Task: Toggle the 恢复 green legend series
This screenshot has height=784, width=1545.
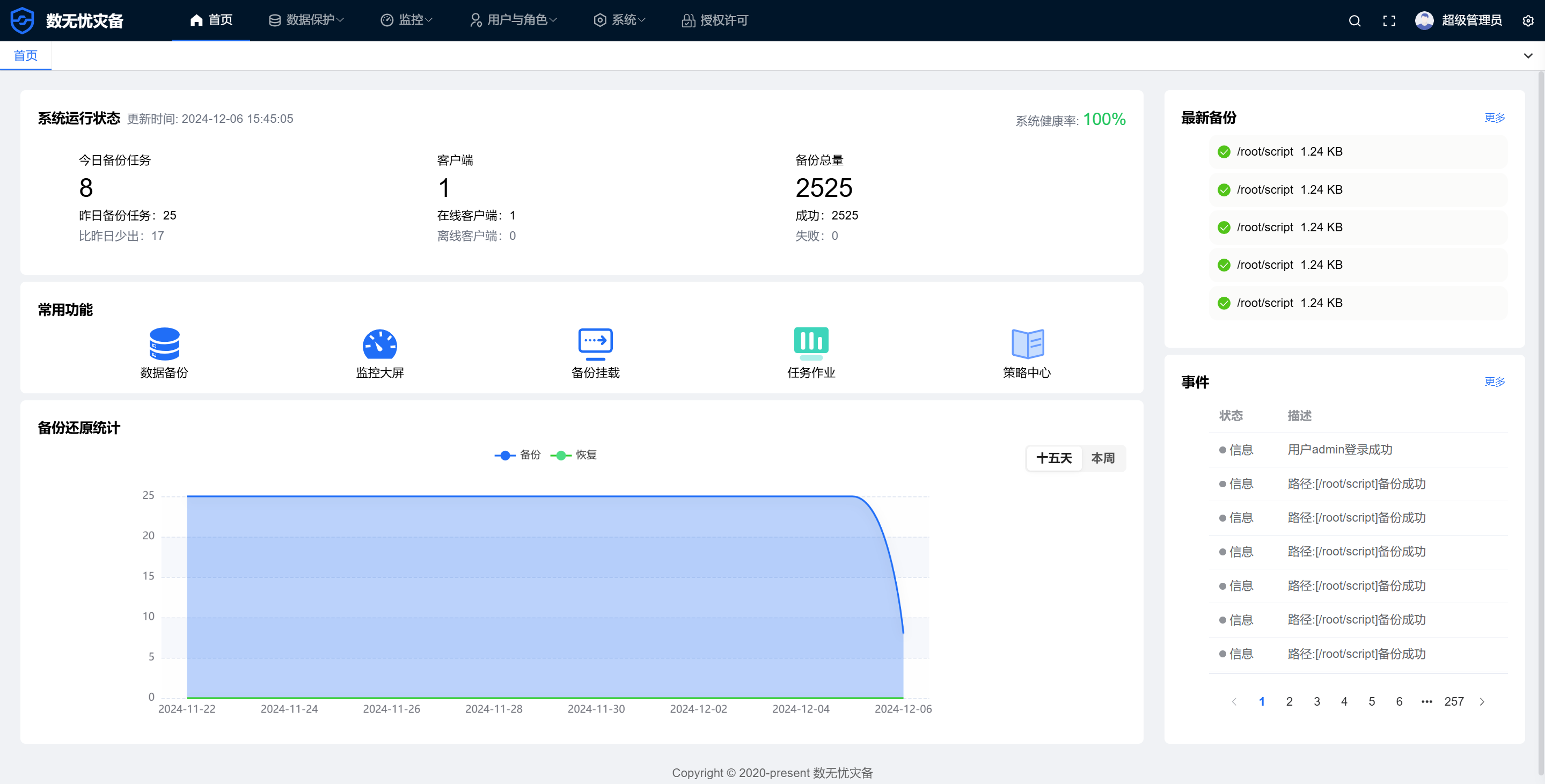Action: pyautogui.click(x=573, y=455)
